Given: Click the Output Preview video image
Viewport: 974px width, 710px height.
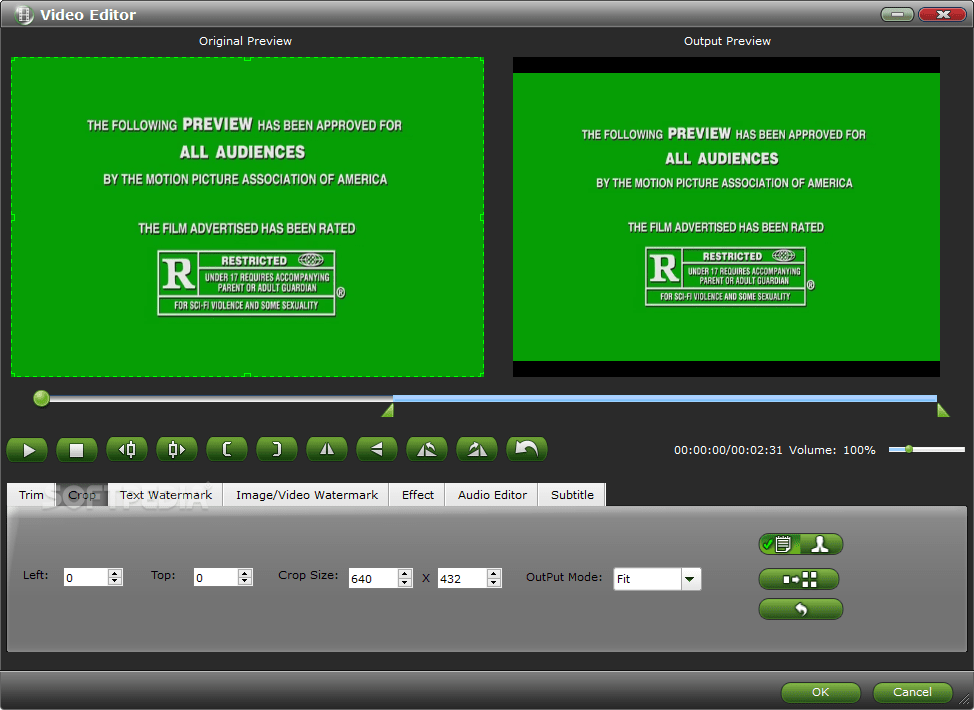Looking at the screenshot, I should [726, 217].
